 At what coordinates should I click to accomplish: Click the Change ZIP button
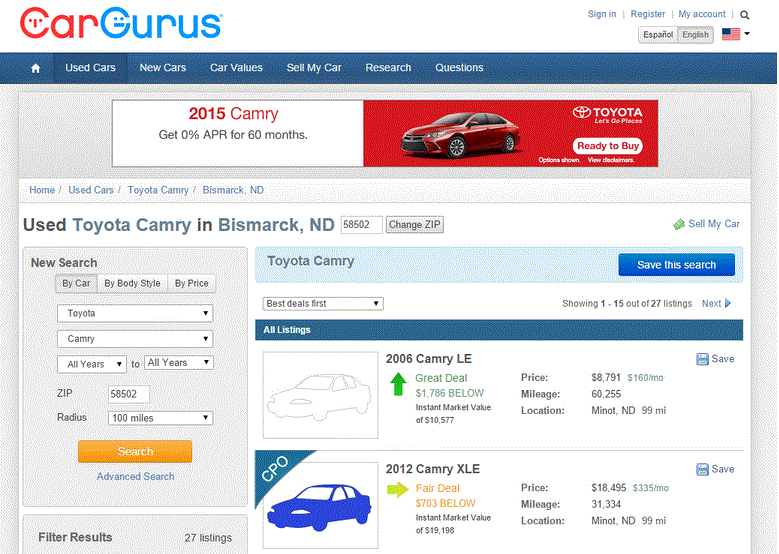pyautogui.click(x=414, y=225)
